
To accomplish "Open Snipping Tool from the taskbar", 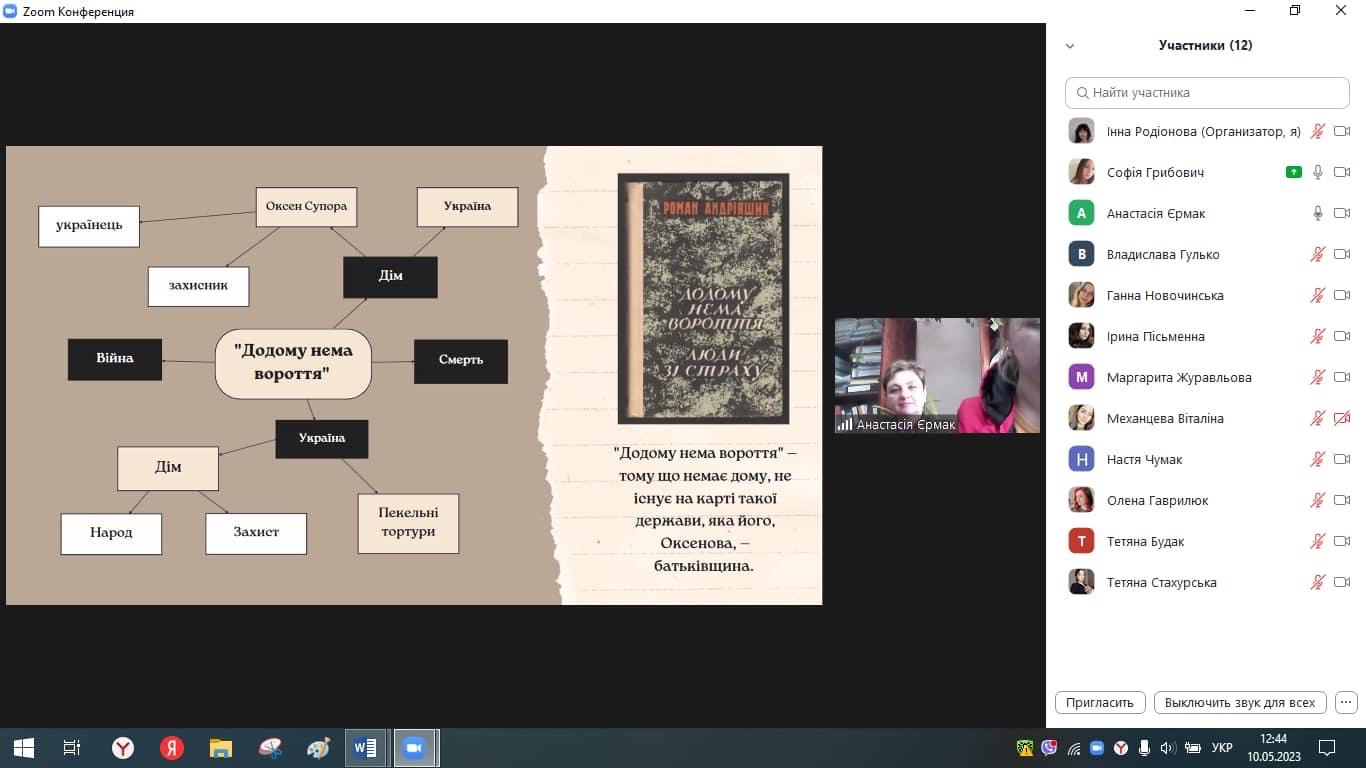I will pos(270,748).
